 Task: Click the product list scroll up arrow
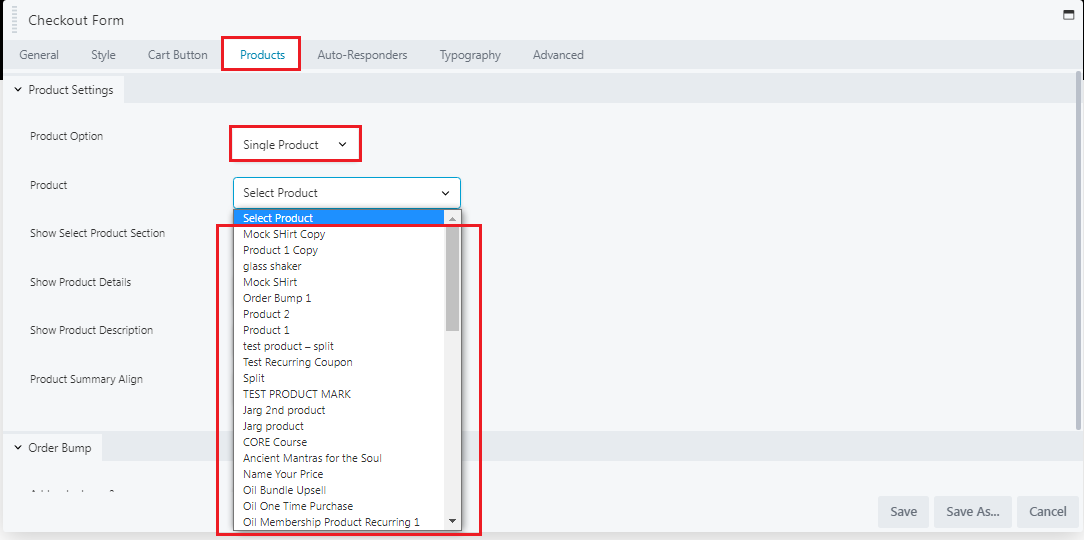(452, 218)
